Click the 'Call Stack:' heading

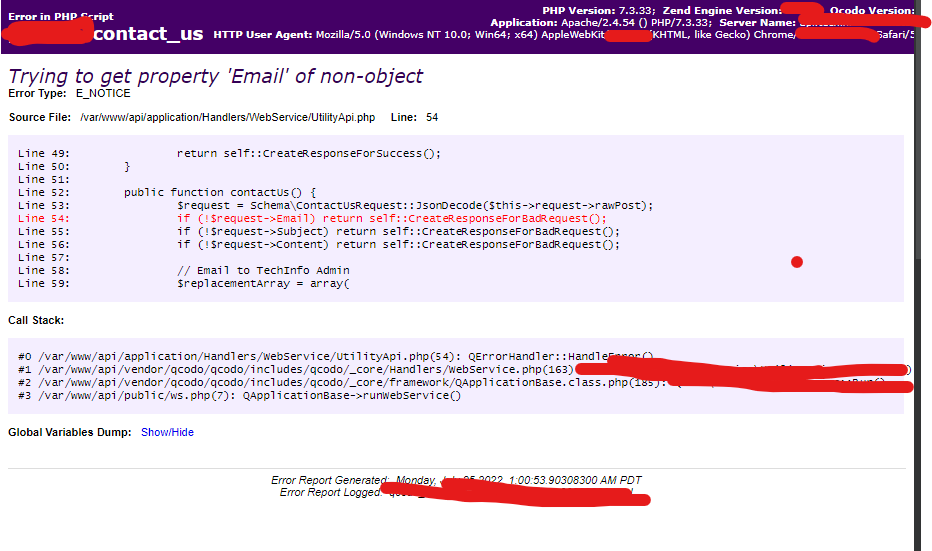click(36, 320)
